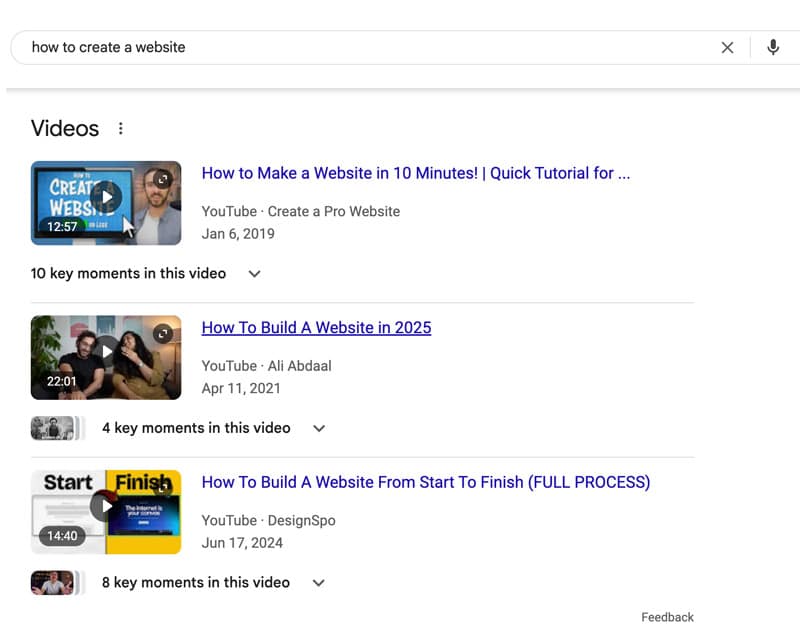Click the 22:01 duration badge
800x640 pixels.
(x=62, y=381)
